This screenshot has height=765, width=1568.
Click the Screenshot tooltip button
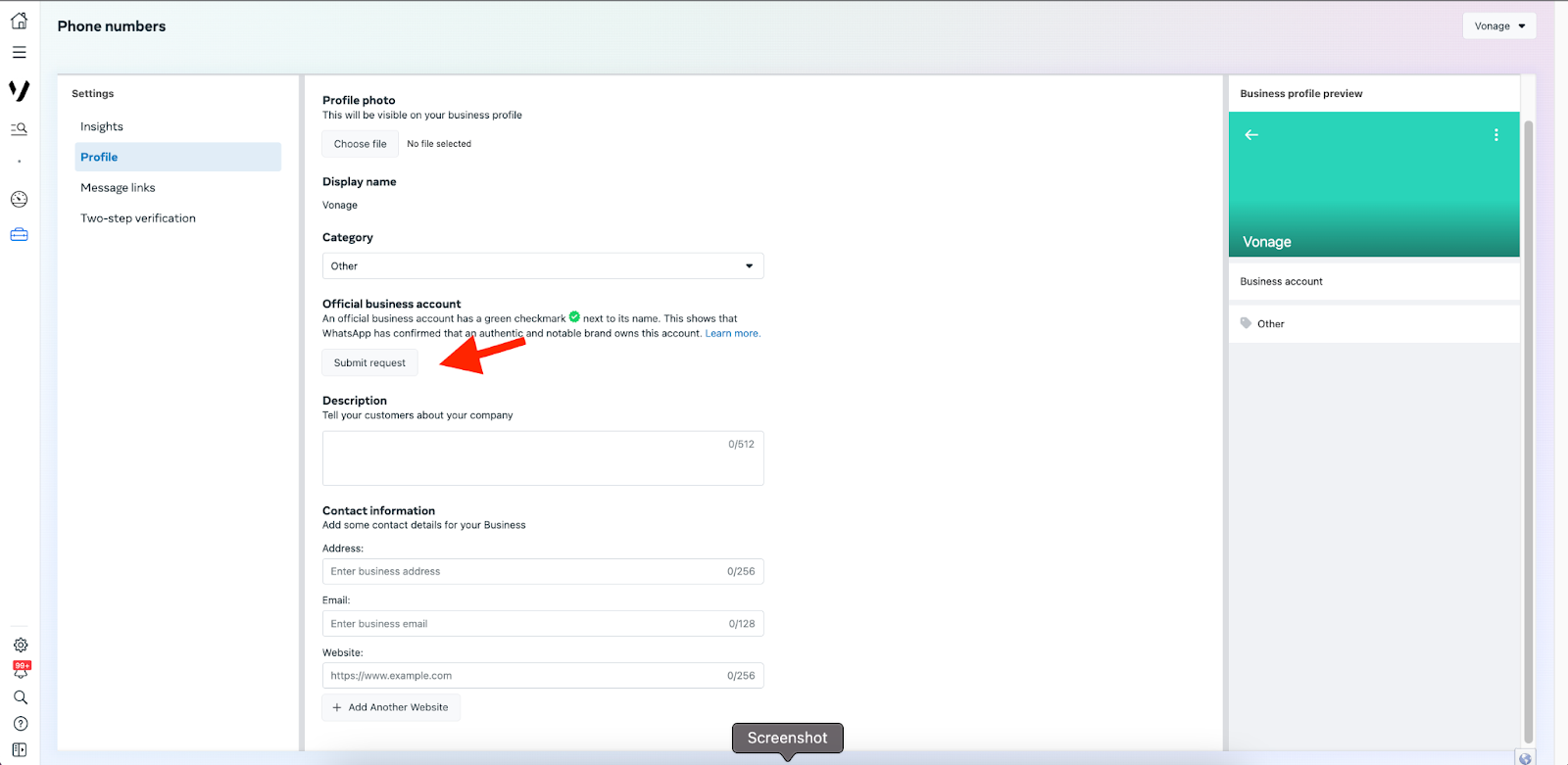787,738
